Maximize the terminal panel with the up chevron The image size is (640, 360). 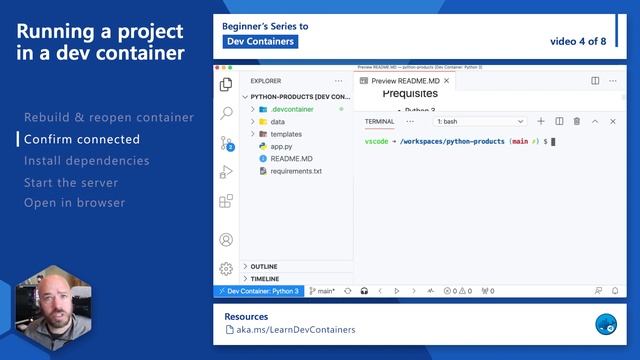(x=595, y=122)
